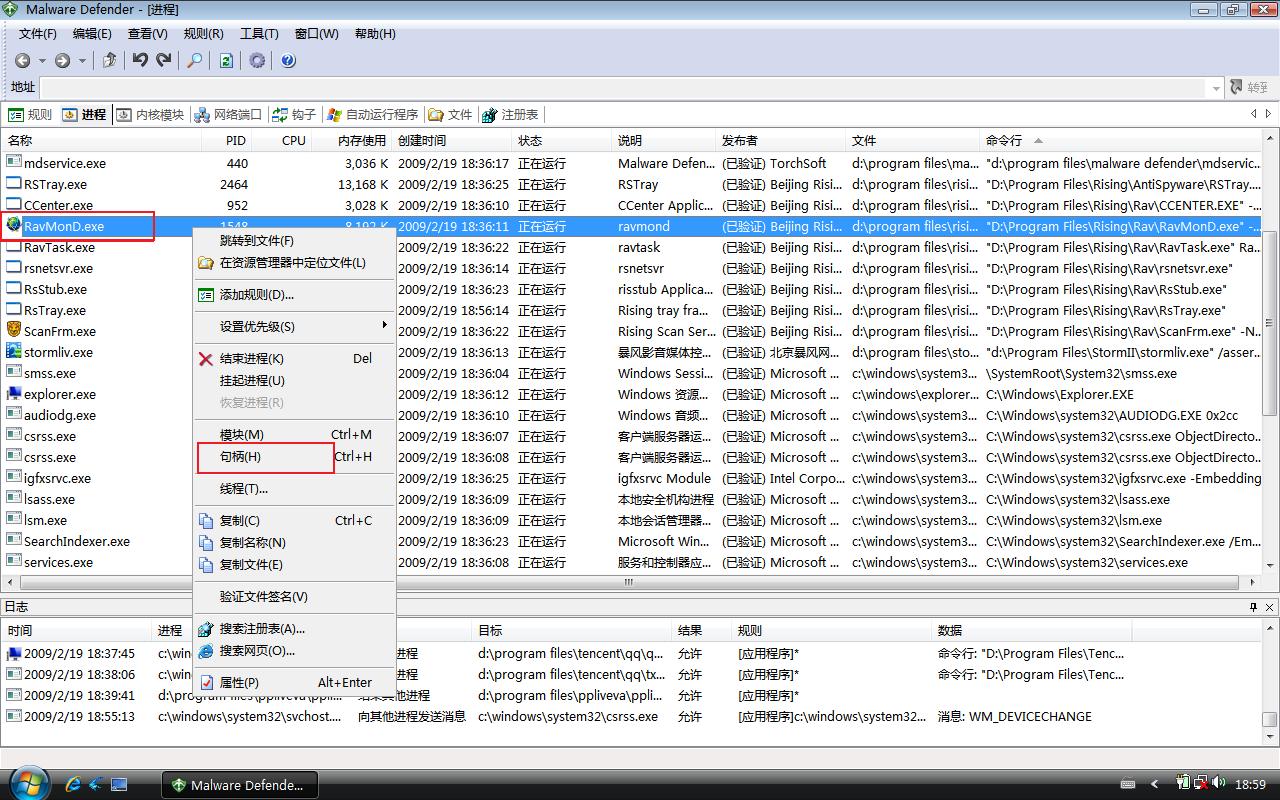Click the pin button on 日志 panel
The height and width of the screenshot is (800, 1280).
[1253, 607]
